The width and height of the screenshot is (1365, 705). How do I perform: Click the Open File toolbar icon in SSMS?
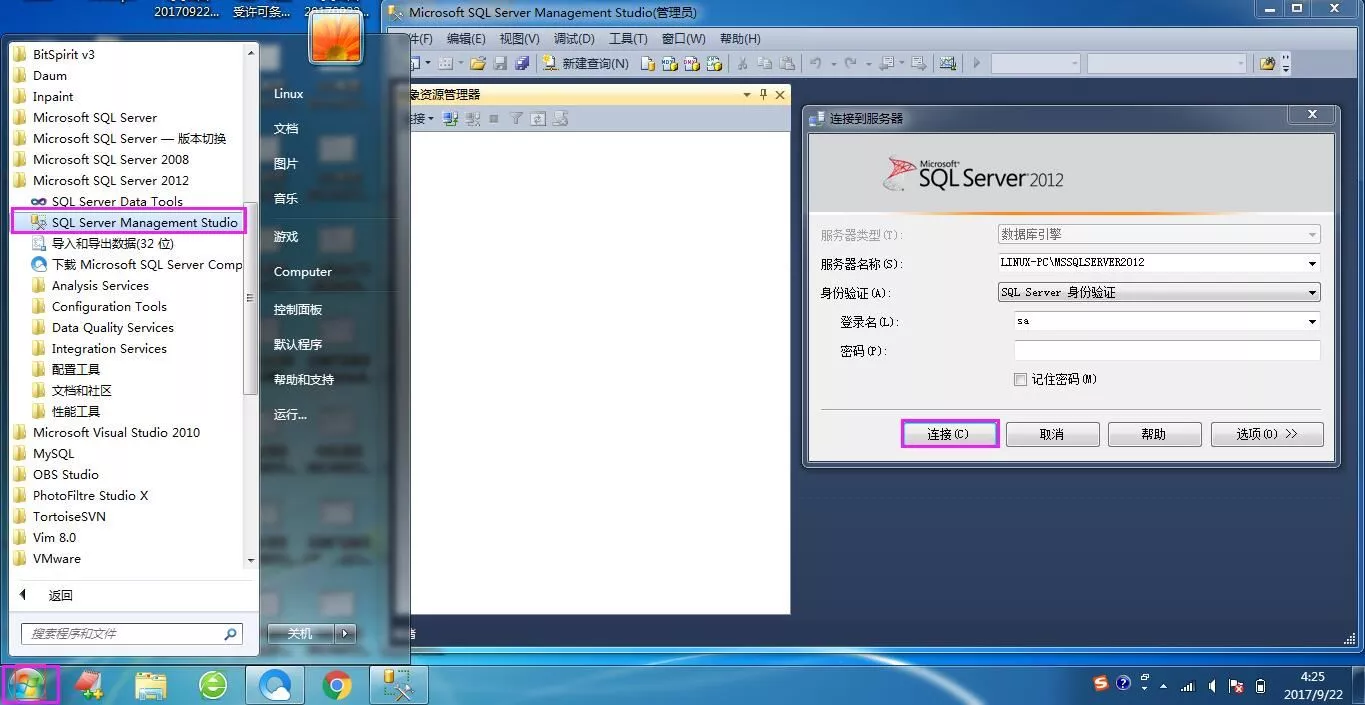[x=477, y=63]
